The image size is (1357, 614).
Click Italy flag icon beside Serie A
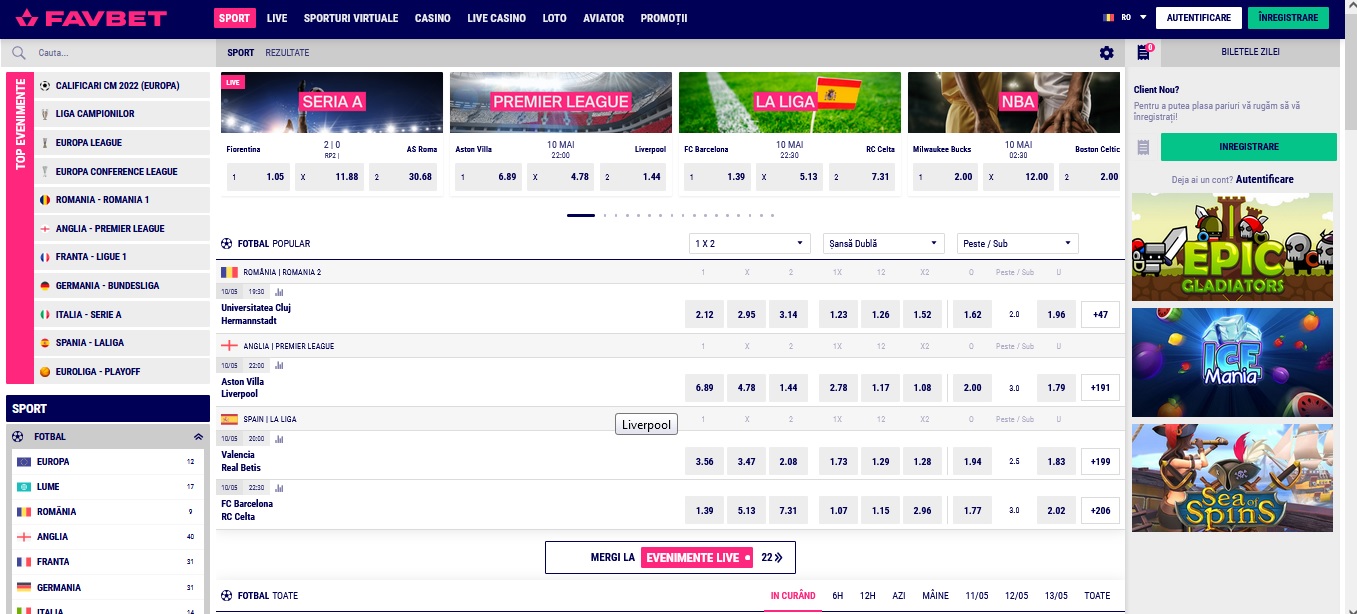(x=44, y=314)
